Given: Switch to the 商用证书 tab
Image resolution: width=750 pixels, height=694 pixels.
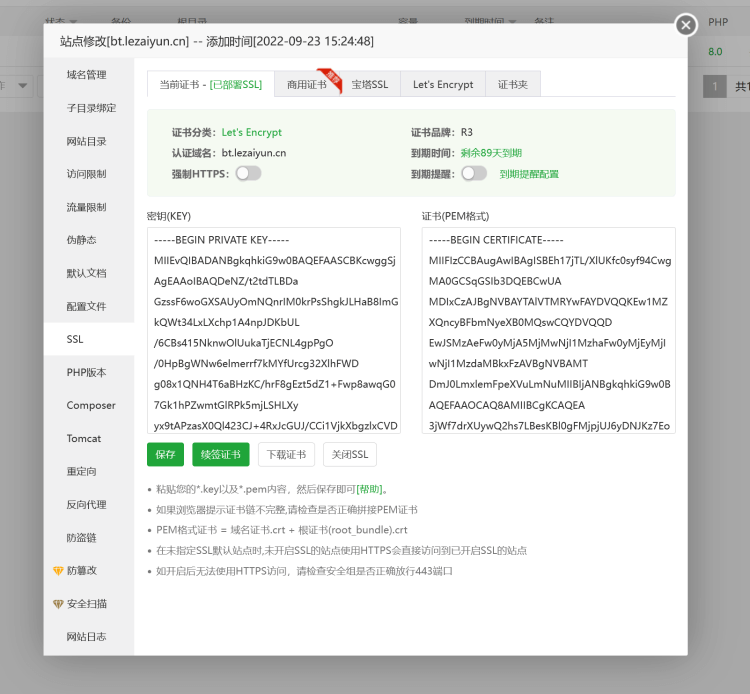Looking at the screenshot, I should 307,84.
